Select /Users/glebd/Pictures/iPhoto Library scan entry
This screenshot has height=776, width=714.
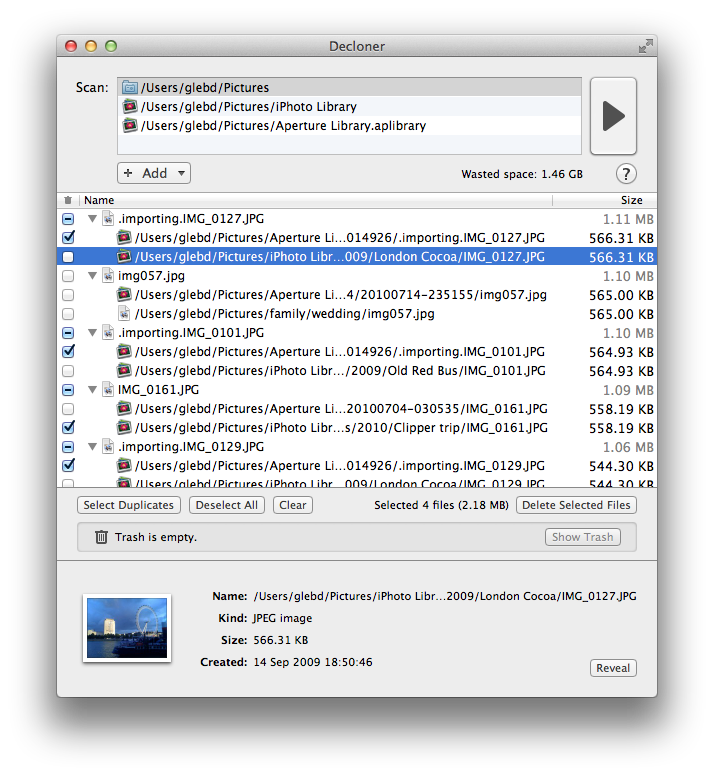pyautogui.click(x=349, y=106)
